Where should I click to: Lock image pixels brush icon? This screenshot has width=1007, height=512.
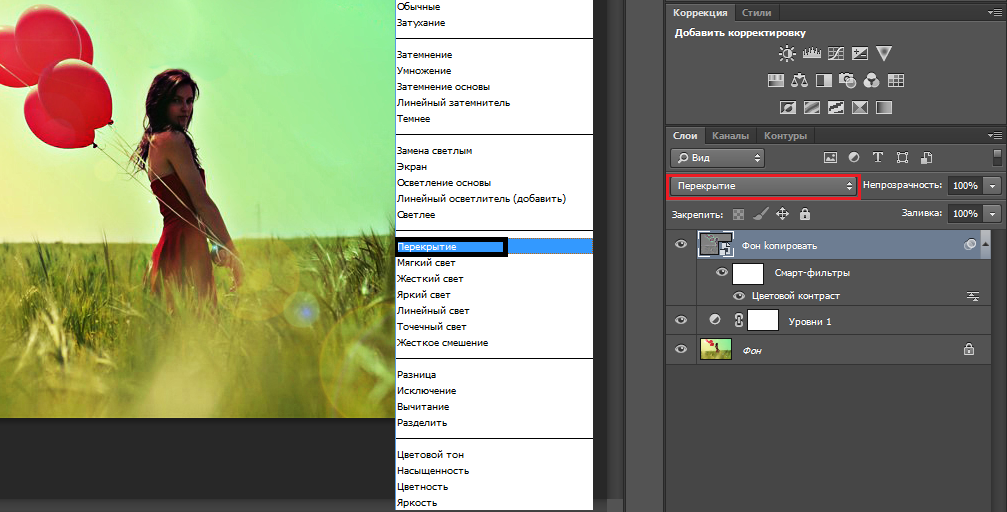pyautogui.click(x=760, y=213)
